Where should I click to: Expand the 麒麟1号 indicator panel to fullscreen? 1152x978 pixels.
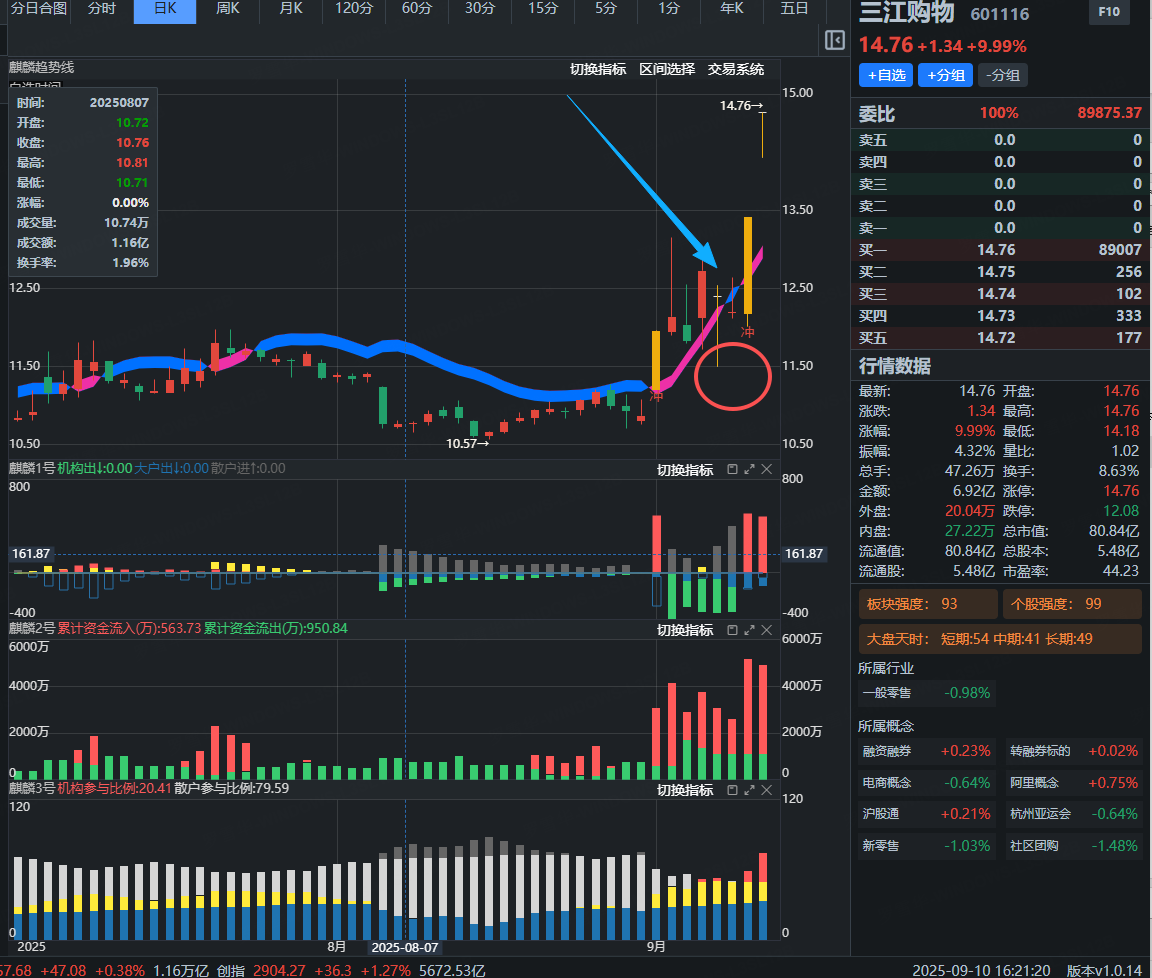pyautogui.click(x=749, y=469)
